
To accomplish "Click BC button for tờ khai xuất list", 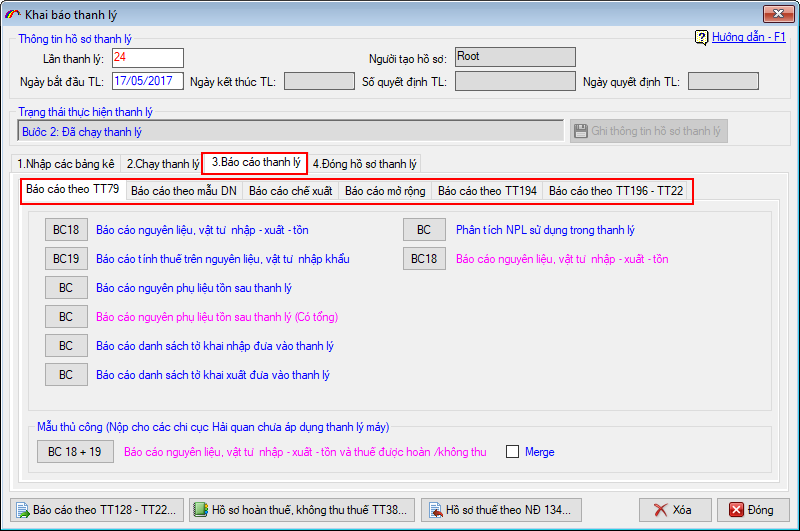I will click(66, 375).
